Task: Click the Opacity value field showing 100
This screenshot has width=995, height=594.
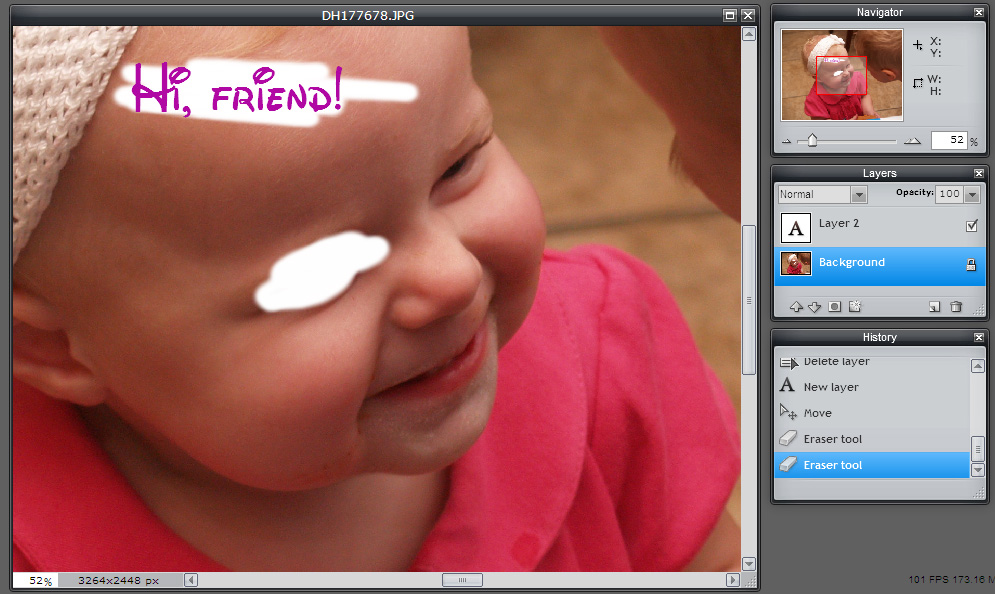Action: [949, 194]
